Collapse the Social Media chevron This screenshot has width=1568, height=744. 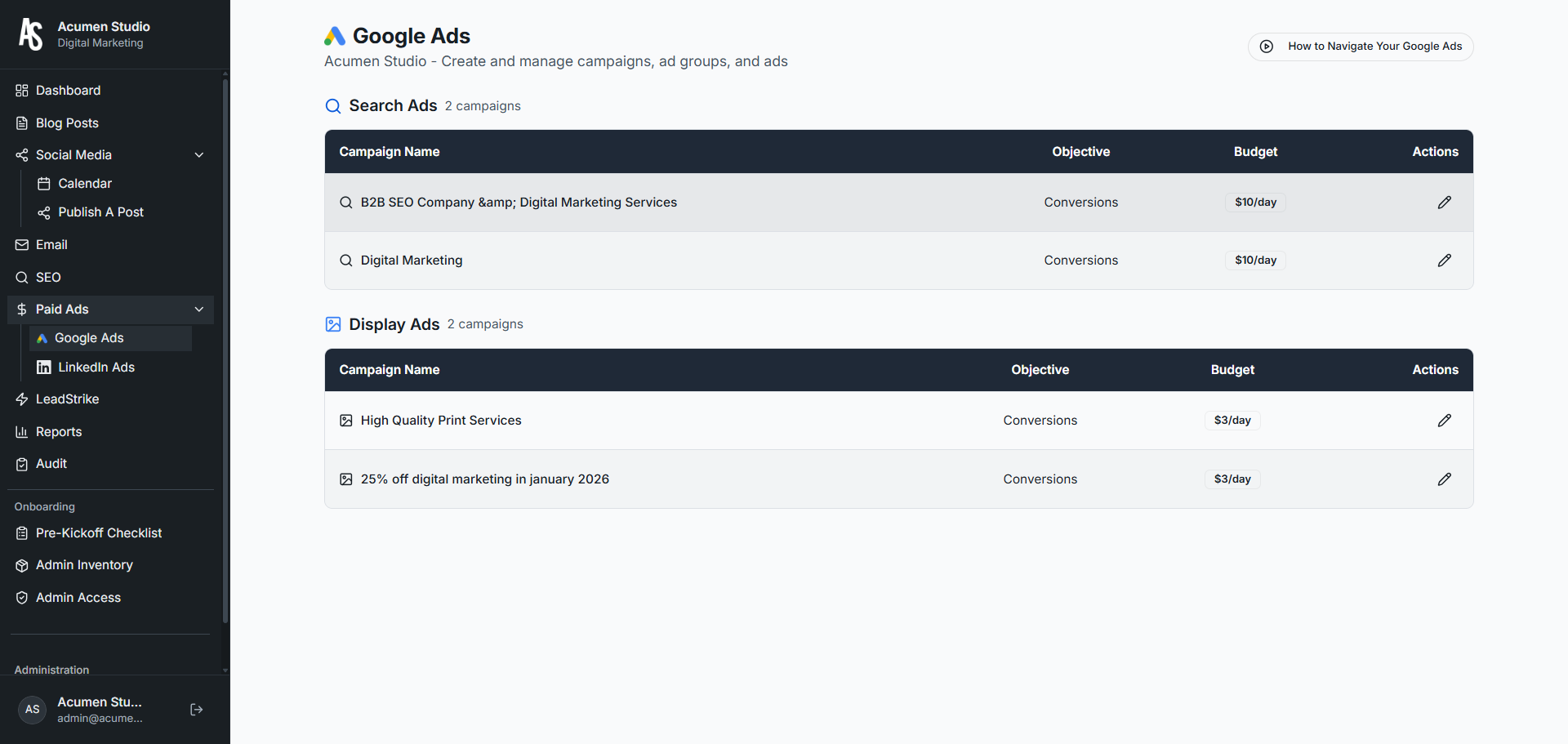tap(199, 155)
